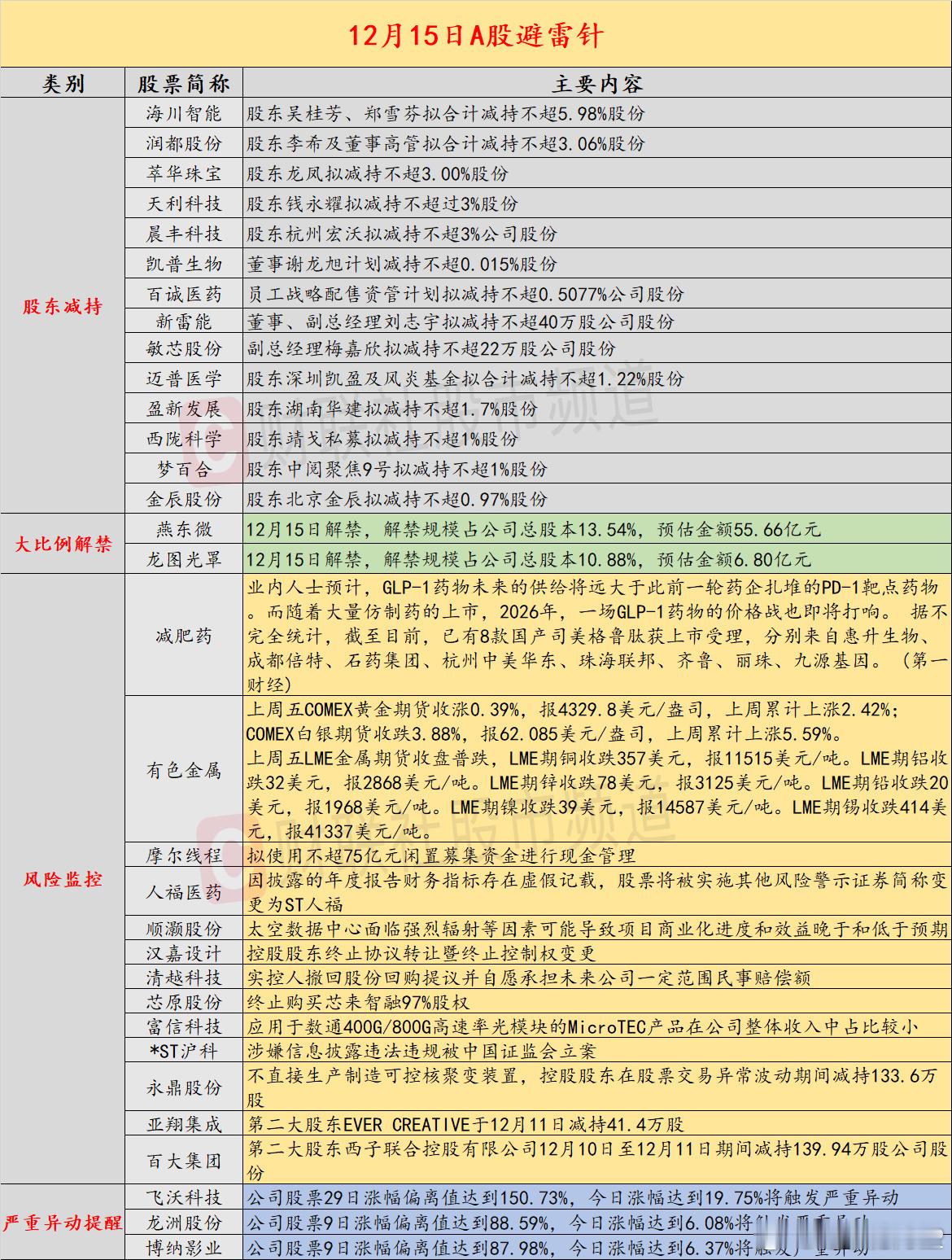Click the 燕东微 row's '预估金额55.66亿元' content

point(740,529)
